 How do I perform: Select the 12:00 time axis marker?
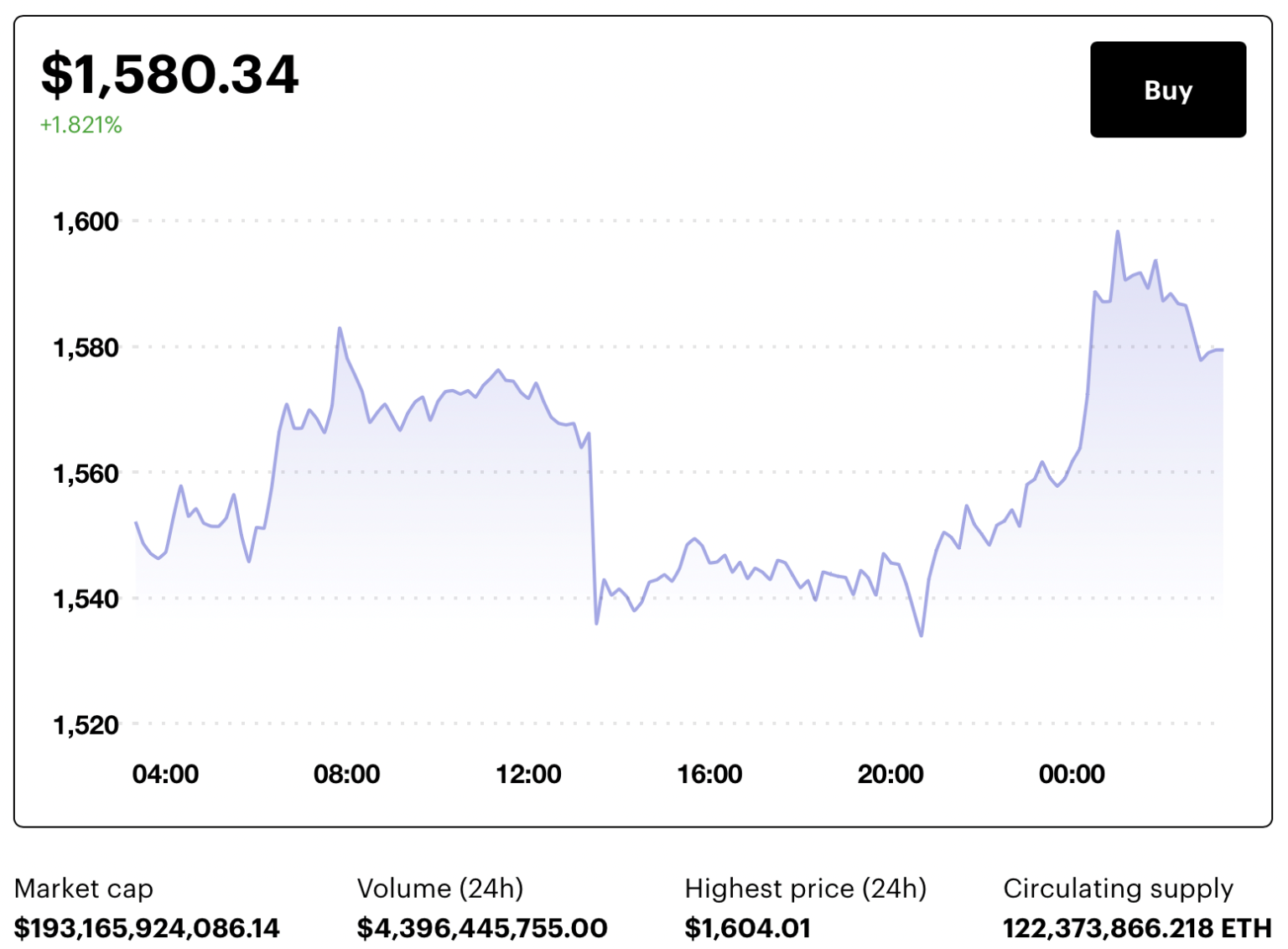[x=528, y=774]
